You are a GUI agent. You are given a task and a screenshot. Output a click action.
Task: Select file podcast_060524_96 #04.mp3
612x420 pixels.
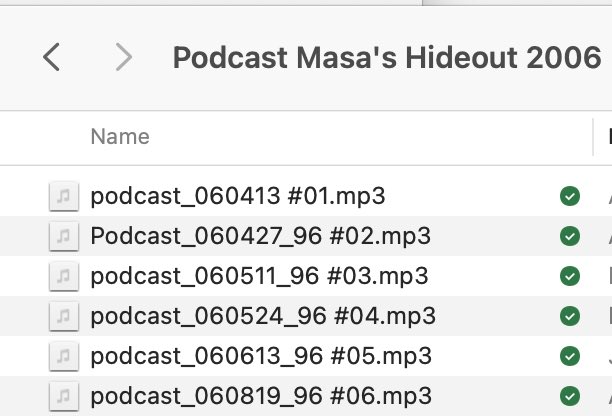click(x=263, y=316)
